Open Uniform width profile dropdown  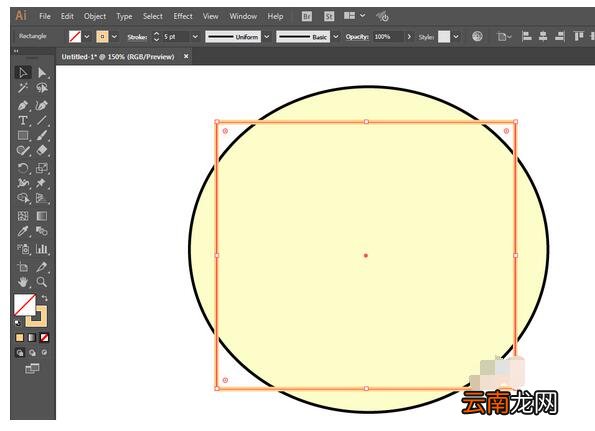point(267,37)
